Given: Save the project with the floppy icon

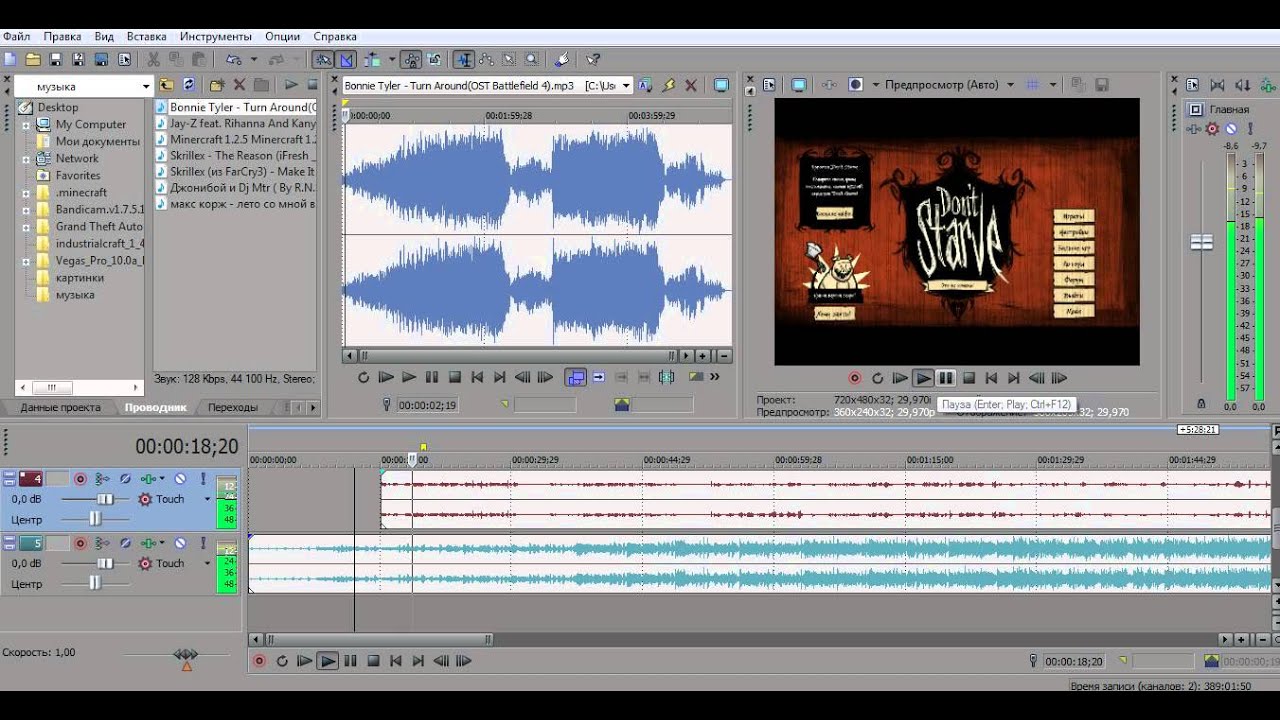Looking at the screenshot, I should point(56,59).
